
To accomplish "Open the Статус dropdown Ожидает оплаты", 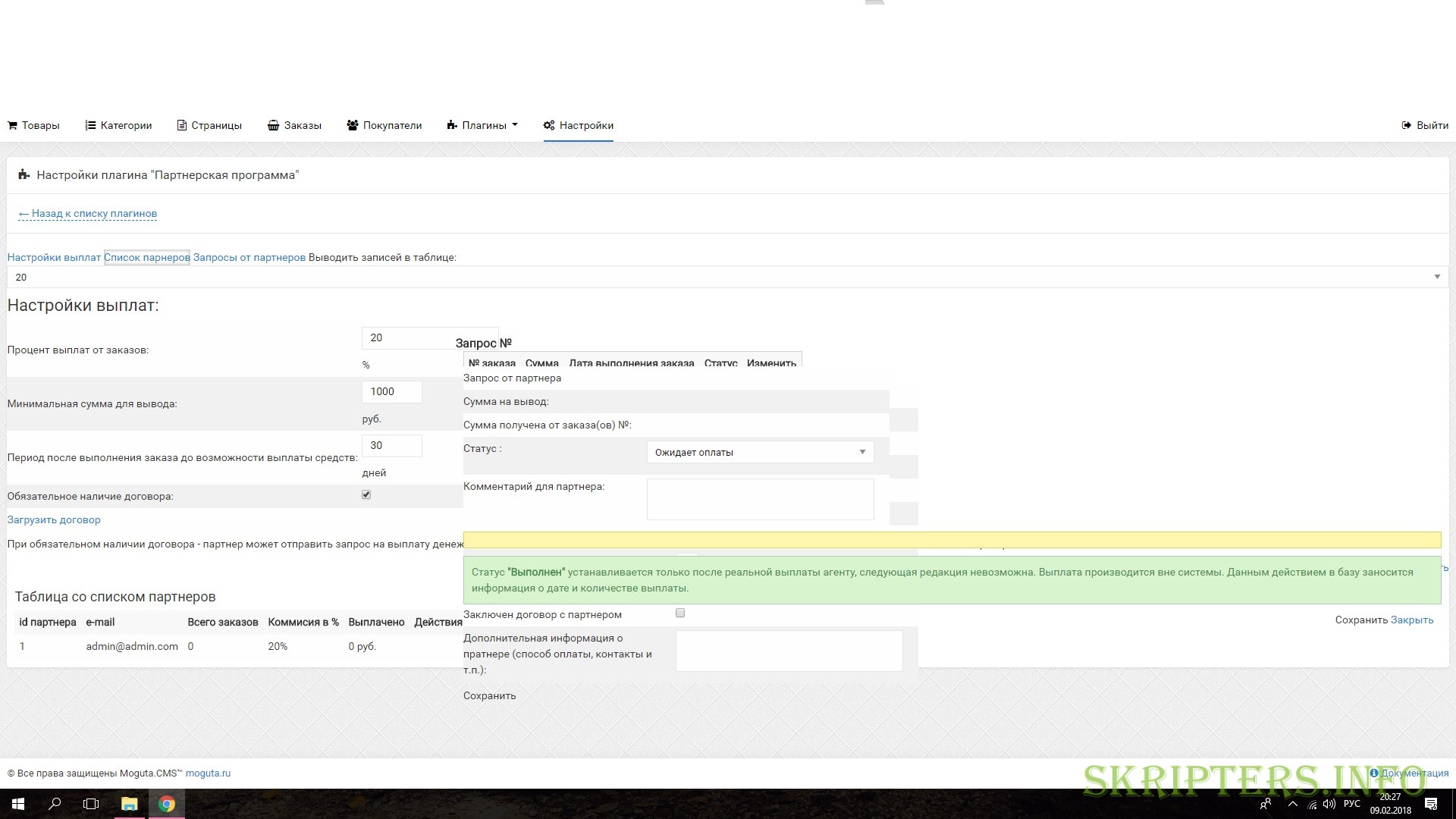I will coord(760,452).
